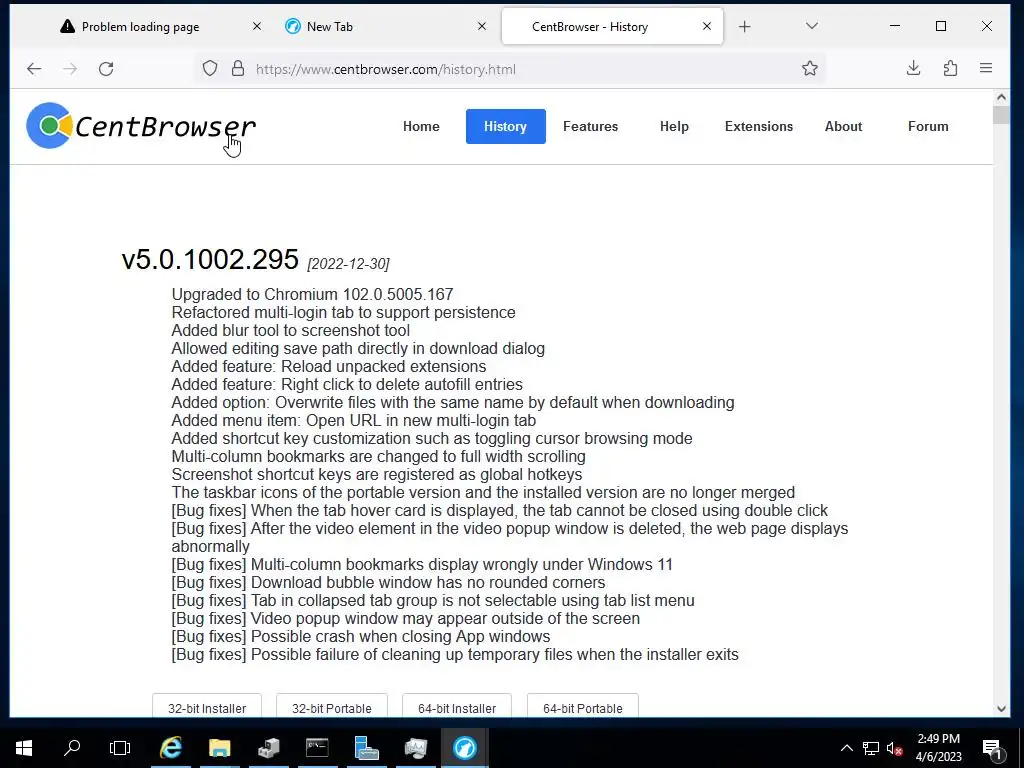
Task: Open the History menu item
Action: [505, 127]
